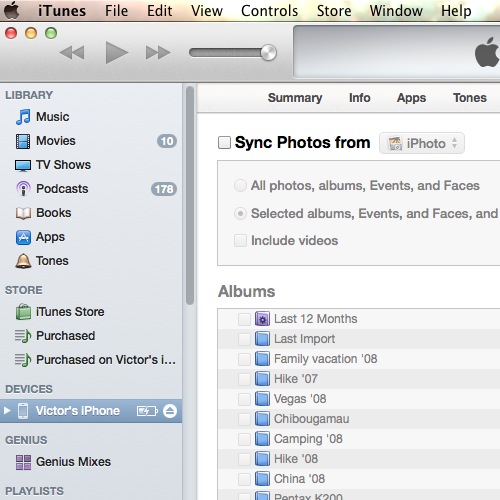Open the iTunes application menu
The width and height of the screenshot is (500, 500).
pos(62,11)
